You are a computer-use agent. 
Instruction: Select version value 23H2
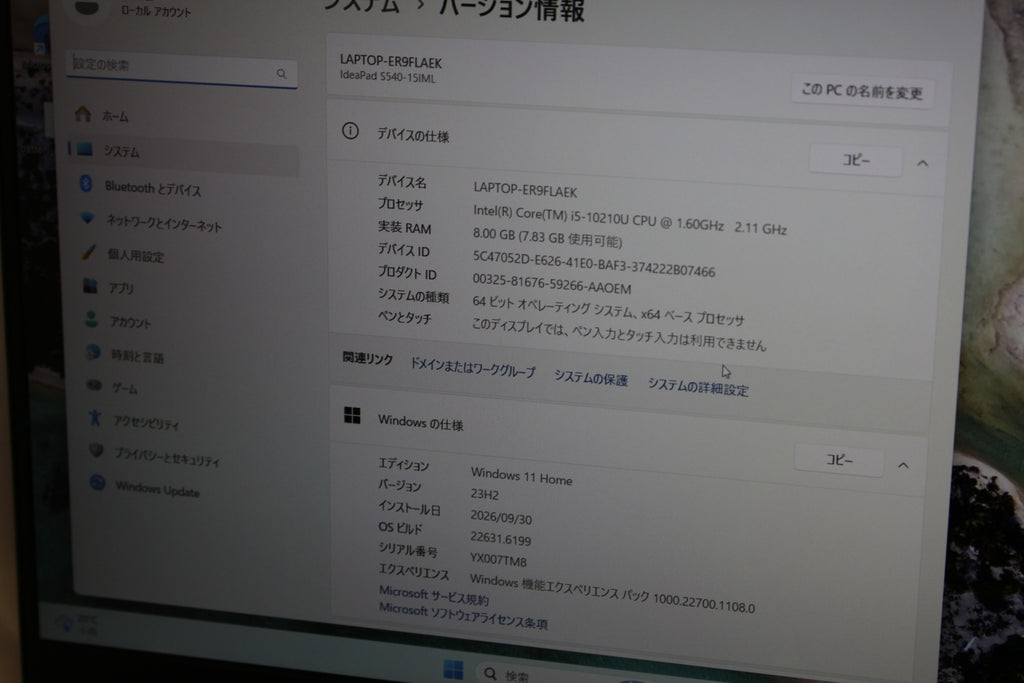coord(485,494)
